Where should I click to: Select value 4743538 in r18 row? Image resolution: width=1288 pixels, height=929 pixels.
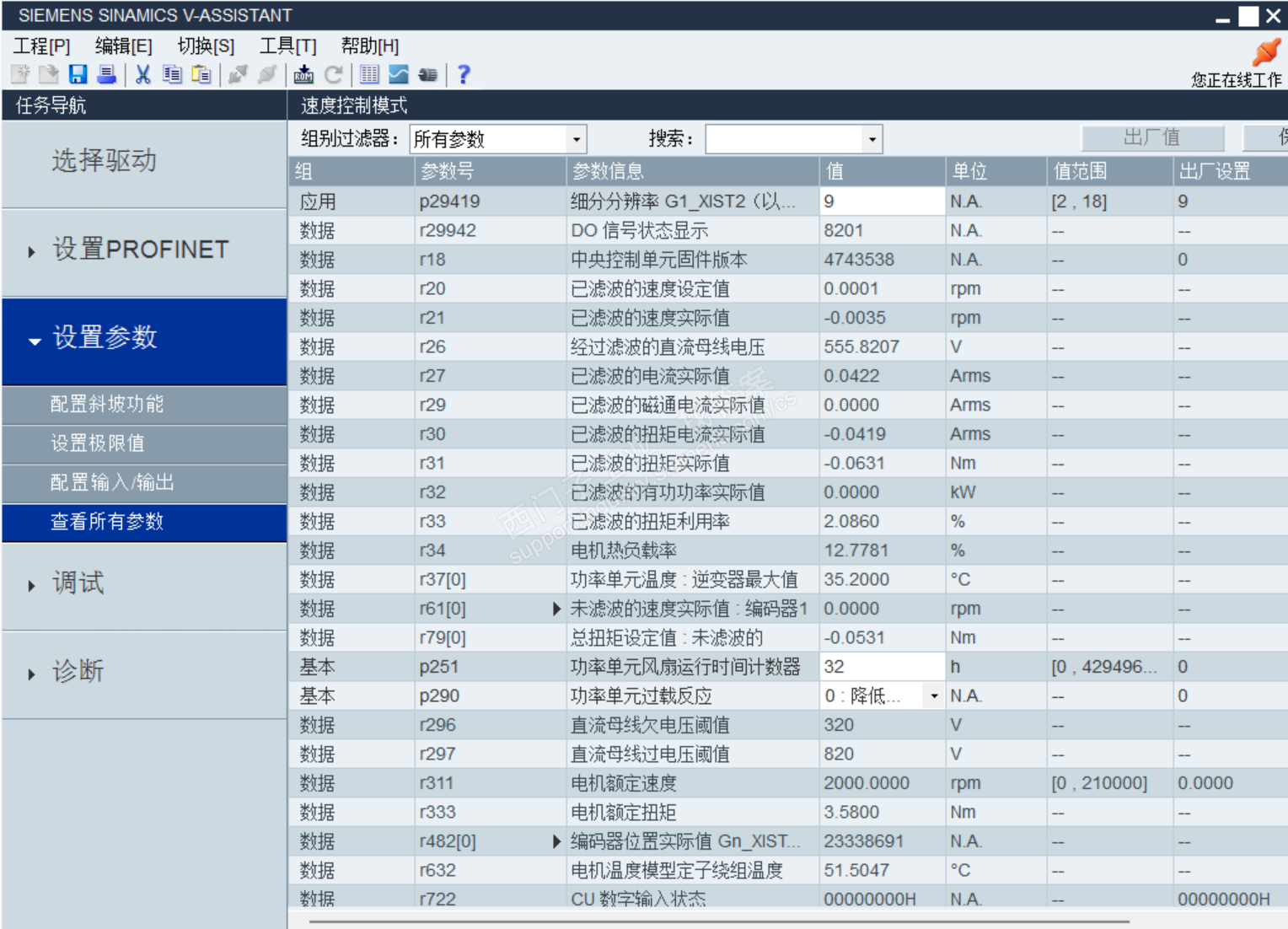pyautogui.click(x=860, y=260)
